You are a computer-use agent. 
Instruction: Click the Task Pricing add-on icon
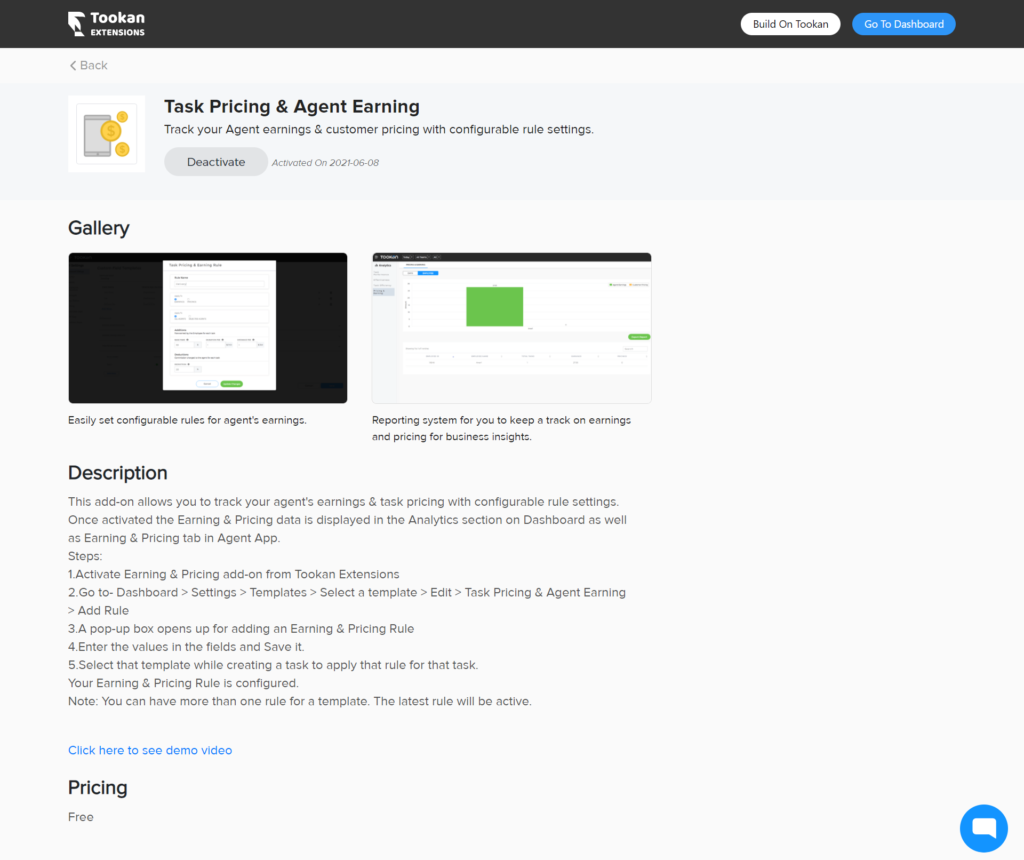tap(106, 134)
